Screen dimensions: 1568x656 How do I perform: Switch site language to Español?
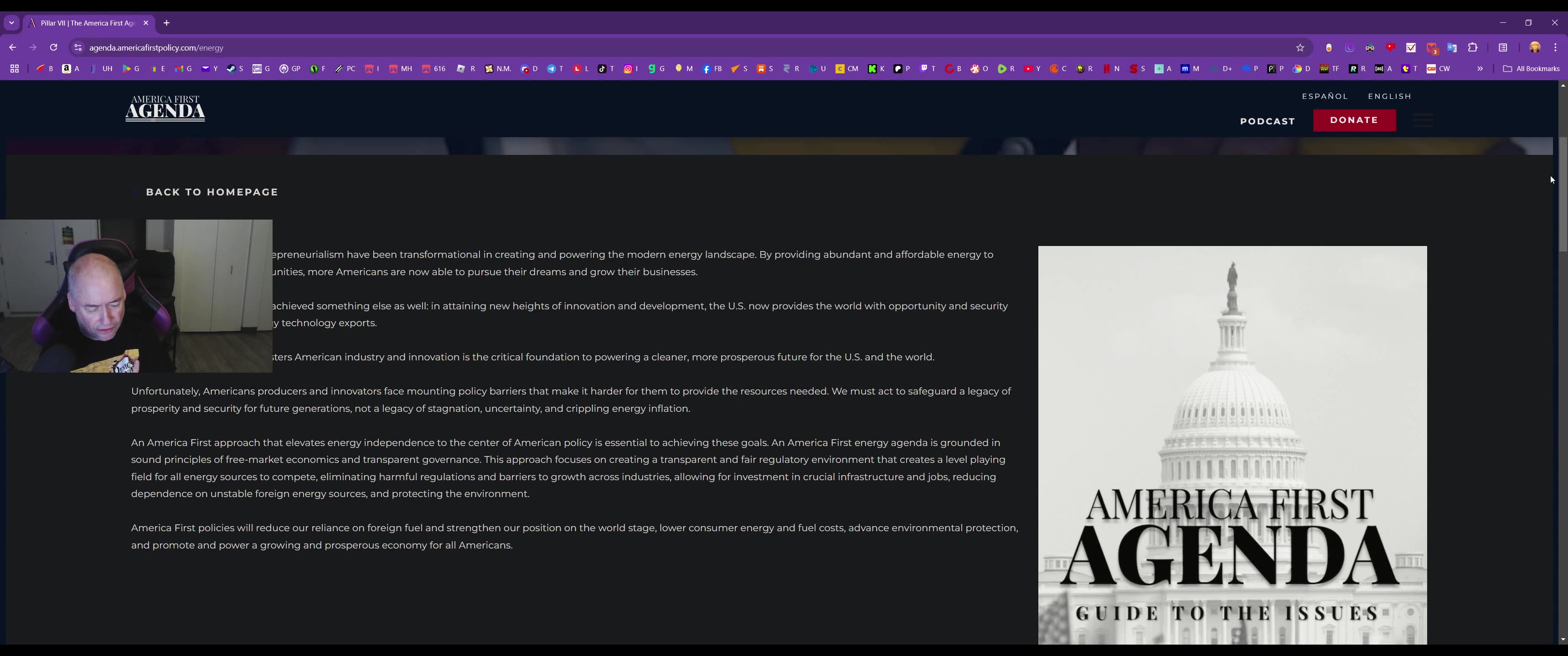coord(1325,96)
